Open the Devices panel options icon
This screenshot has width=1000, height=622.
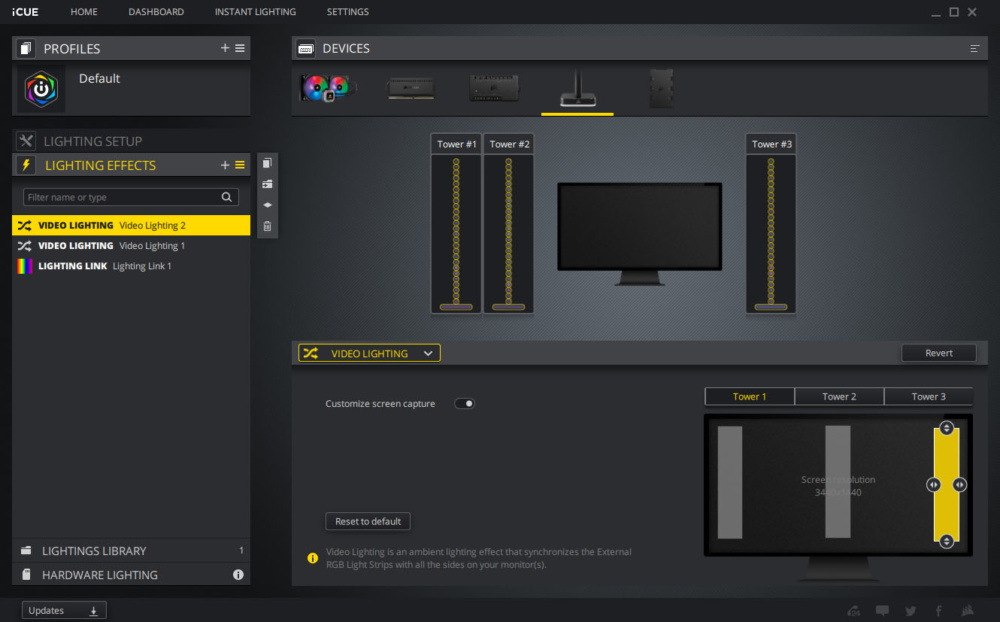(x=974, y=48)
